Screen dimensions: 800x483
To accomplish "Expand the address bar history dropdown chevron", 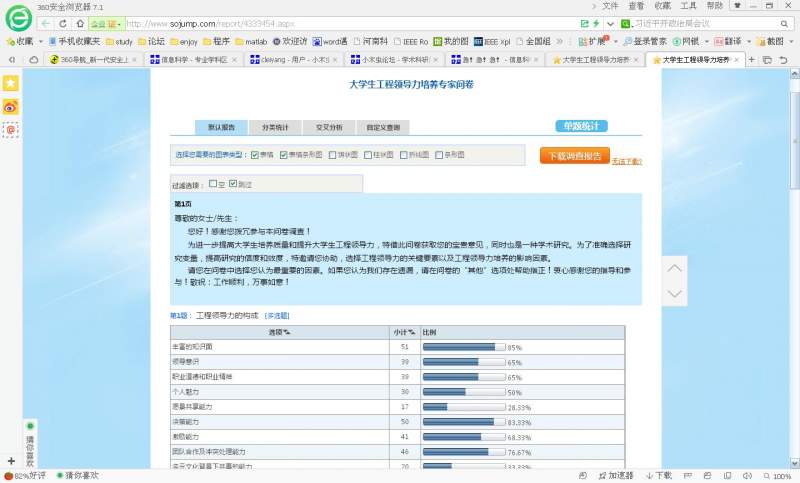I will [610, 24].
